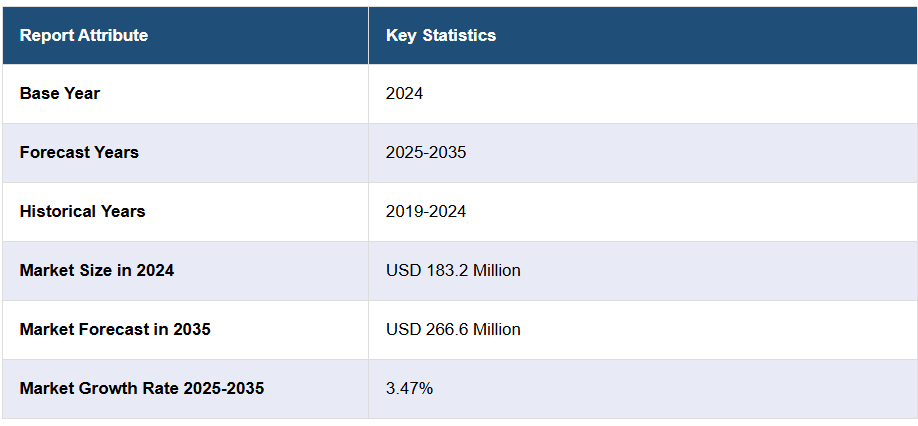Click the 2019-2024 historical years value
This screenshot has height=426, width=918.
point(426,212)
